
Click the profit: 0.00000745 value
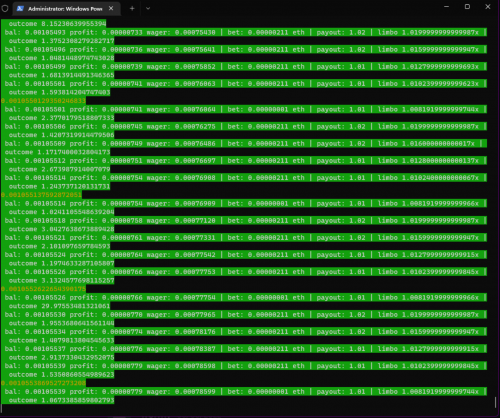click(106, 126)
